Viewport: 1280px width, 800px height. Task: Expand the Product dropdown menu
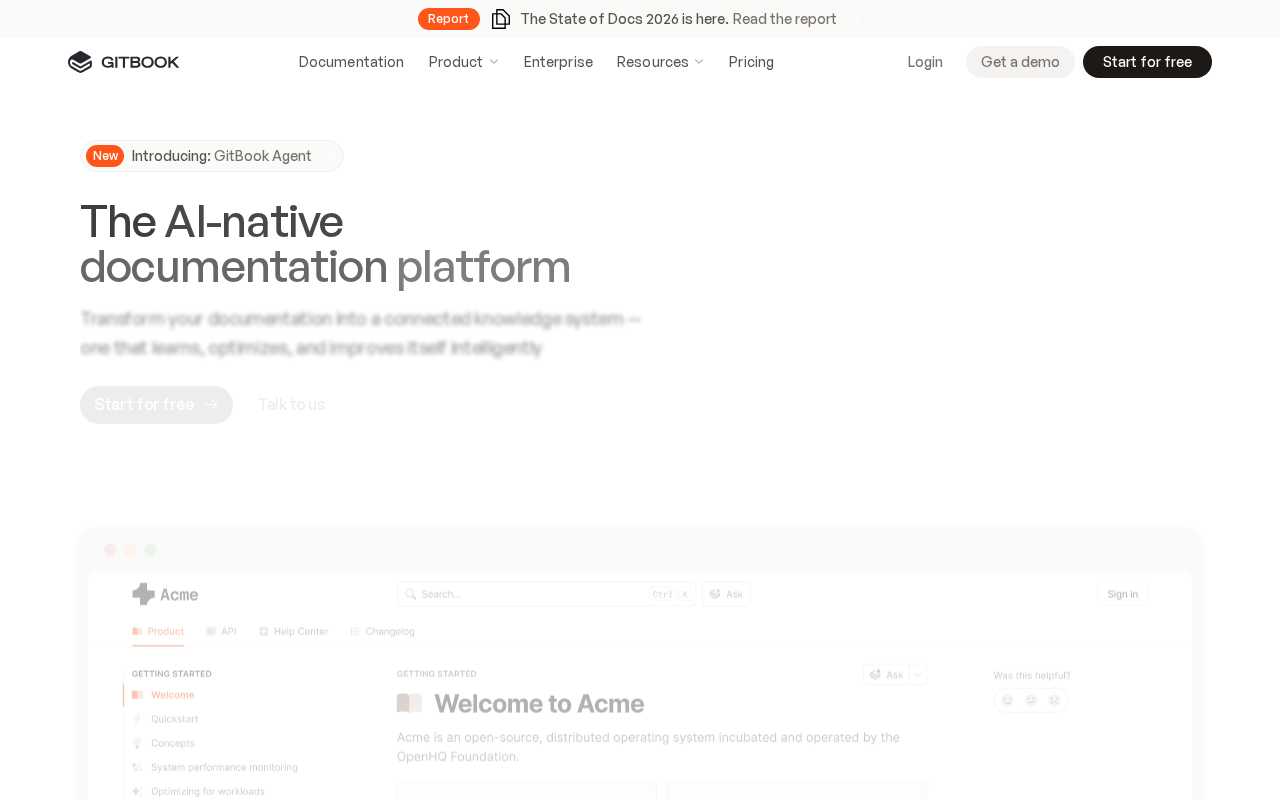coord(463,62)
